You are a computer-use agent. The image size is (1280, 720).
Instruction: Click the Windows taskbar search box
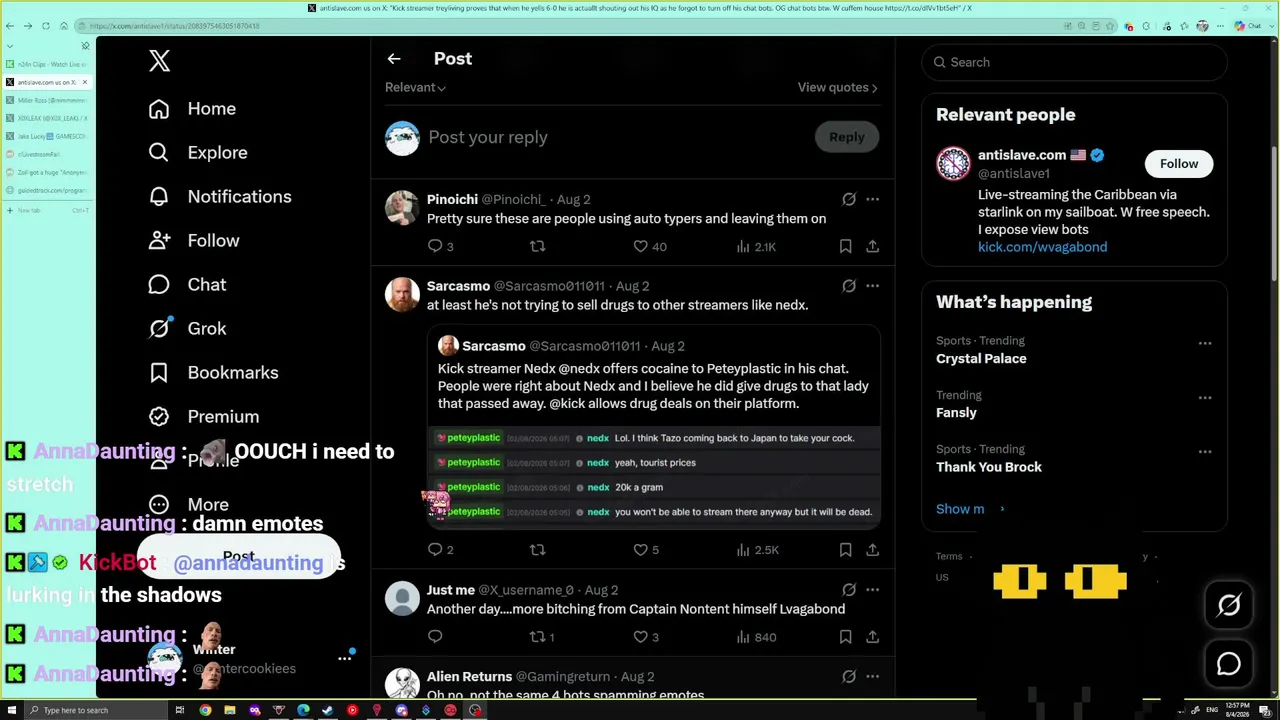(x=95, y=710)
